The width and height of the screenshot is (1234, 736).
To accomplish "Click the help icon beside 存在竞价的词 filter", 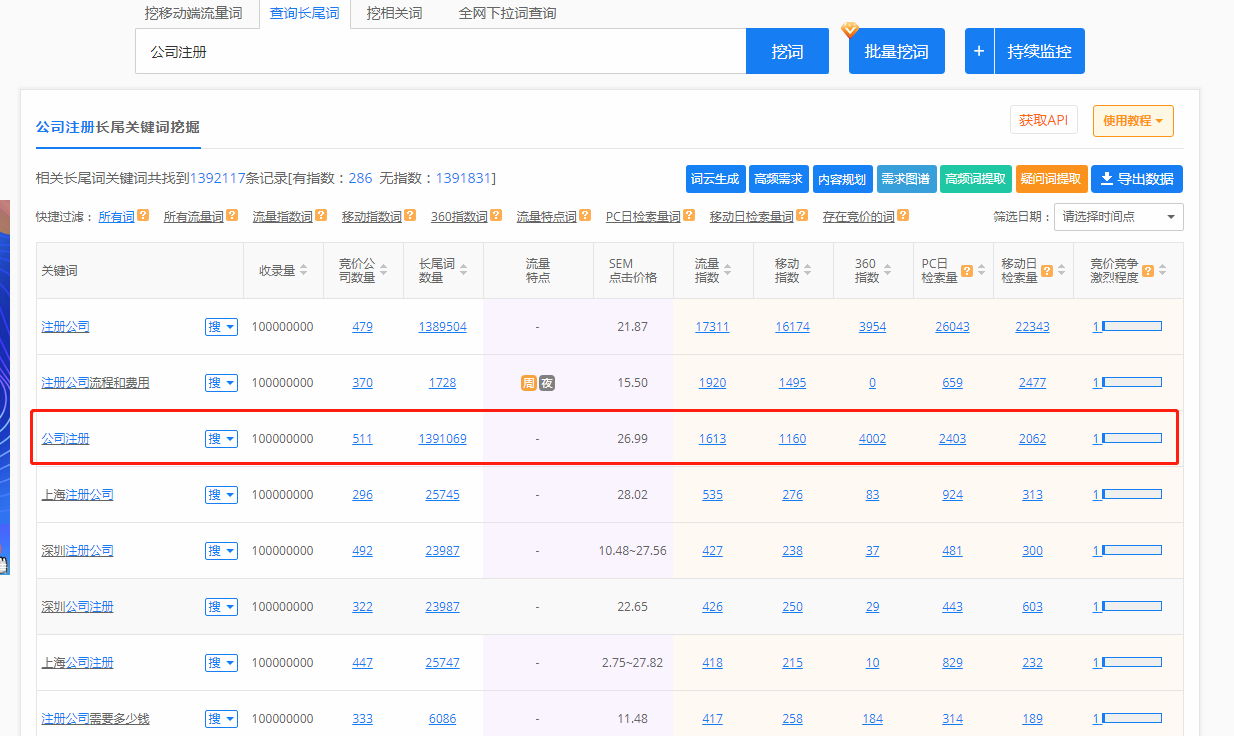I will [x=903, y=215].
